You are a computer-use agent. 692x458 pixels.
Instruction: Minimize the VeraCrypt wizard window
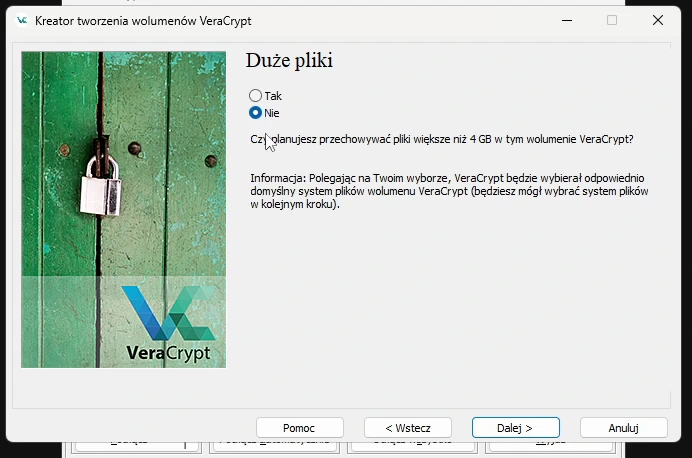point(567,20)
